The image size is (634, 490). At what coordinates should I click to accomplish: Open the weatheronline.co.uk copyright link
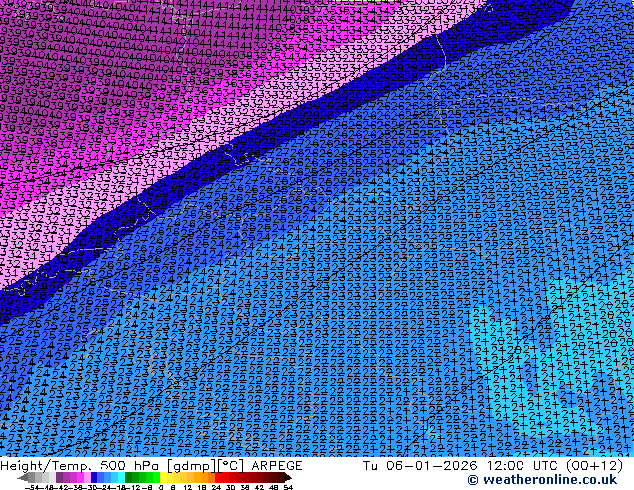[542, 480]
